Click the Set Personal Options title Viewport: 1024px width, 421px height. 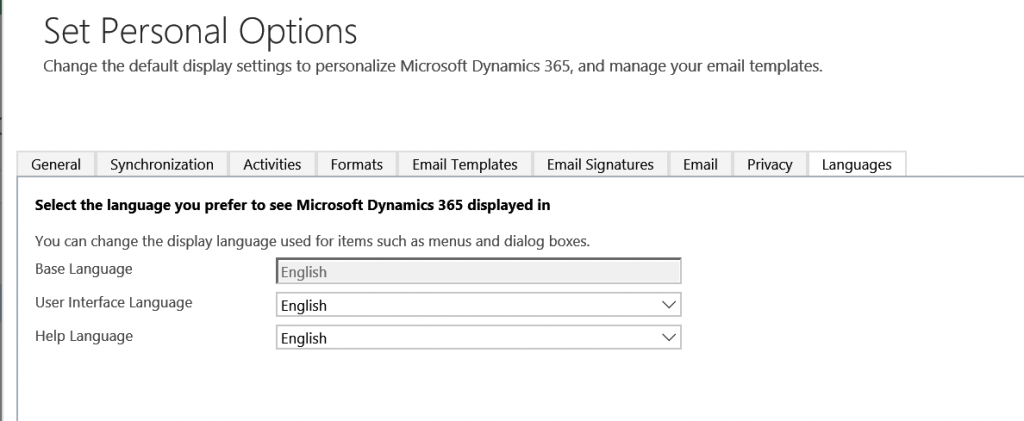(200, 32)
